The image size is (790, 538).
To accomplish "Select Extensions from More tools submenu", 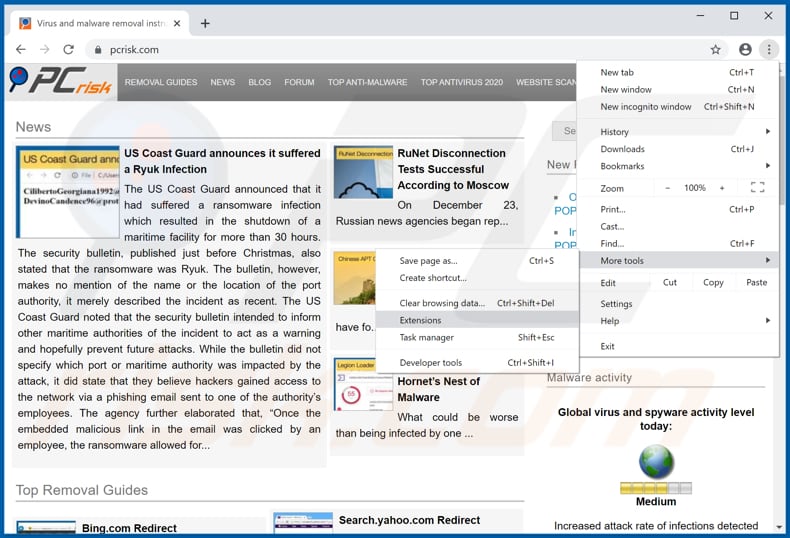I will point(421,320).
